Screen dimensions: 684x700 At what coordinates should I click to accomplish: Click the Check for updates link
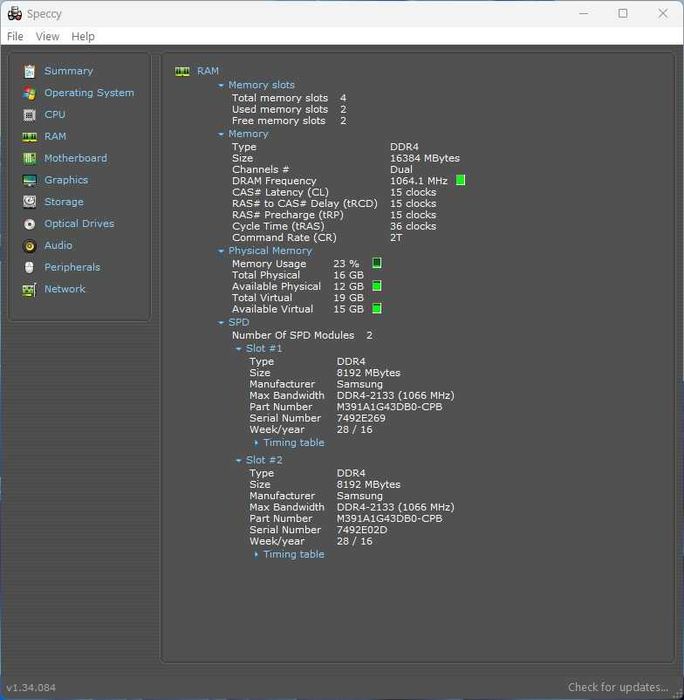(x=618, y=687)
